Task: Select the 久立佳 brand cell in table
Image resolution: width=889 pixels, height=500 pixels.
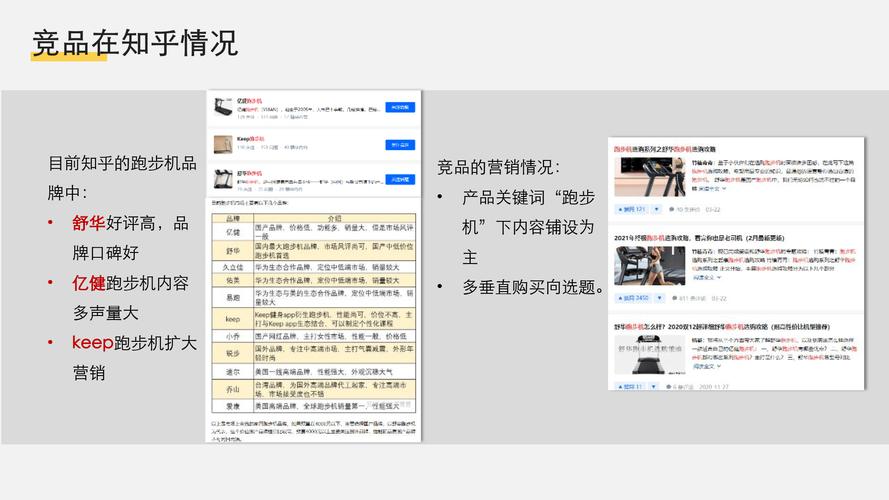Action: [x=233, y=267]
